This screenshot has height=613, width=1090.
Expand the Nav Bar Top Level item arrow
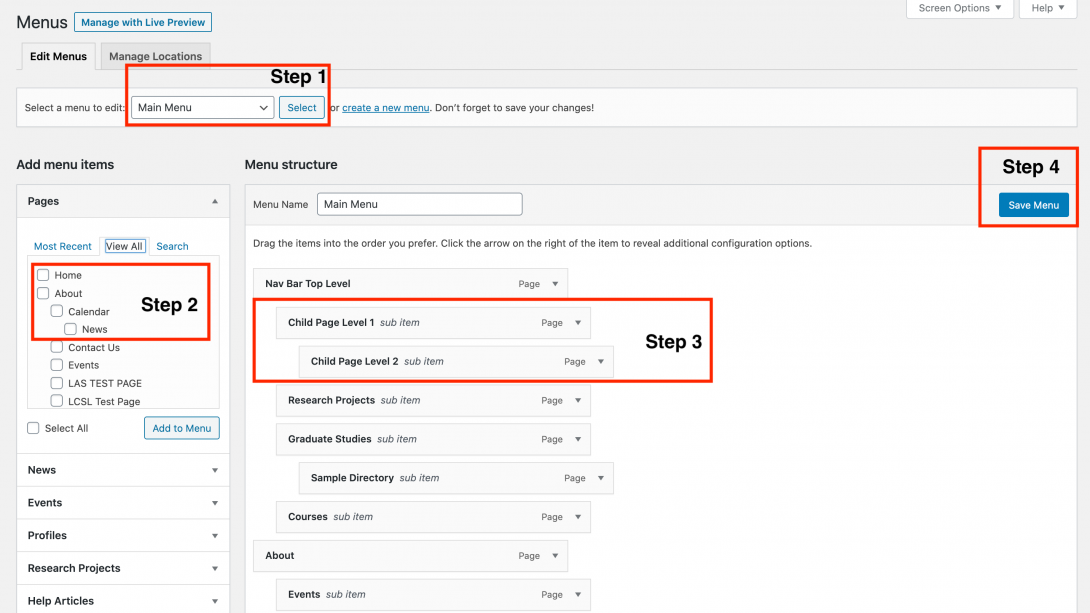click(x=555, y=284)
